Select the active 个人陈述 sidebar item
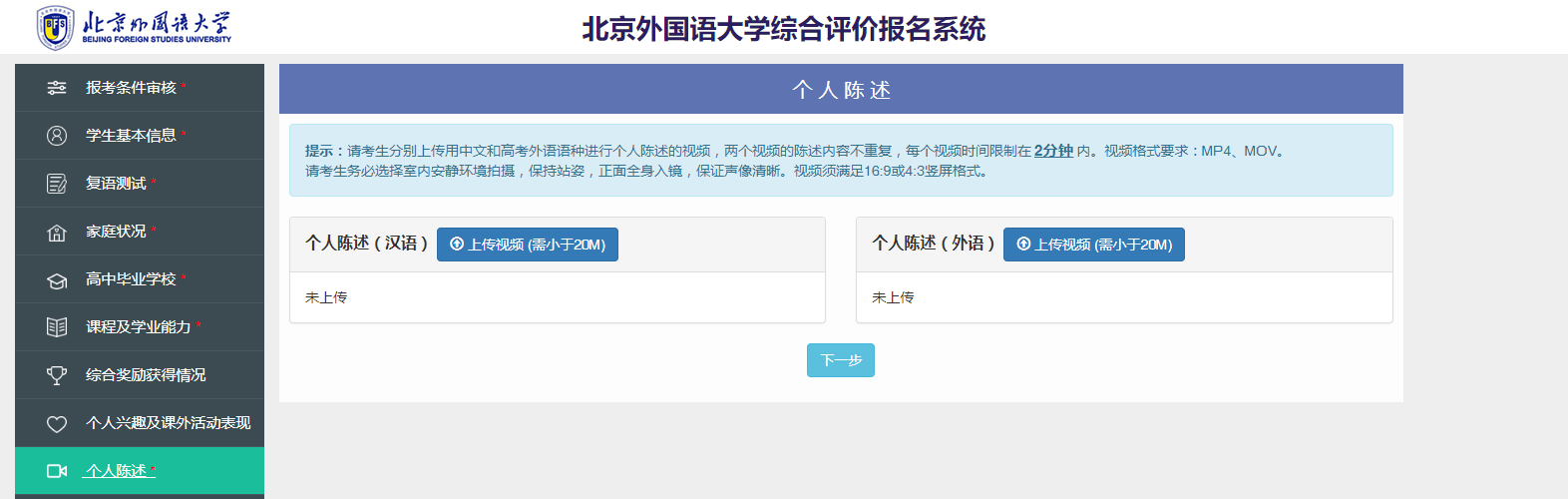Screen dimensions: 1568x499 140,471
